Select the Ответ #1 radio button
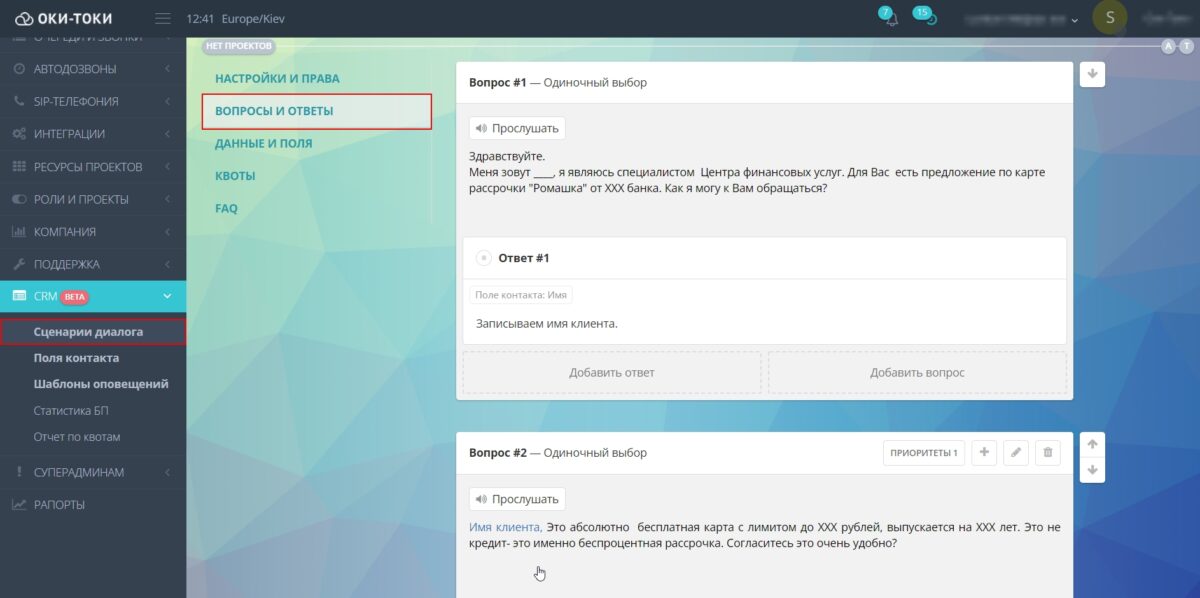The image size is (1200, 598). click(x=483, y=258)
